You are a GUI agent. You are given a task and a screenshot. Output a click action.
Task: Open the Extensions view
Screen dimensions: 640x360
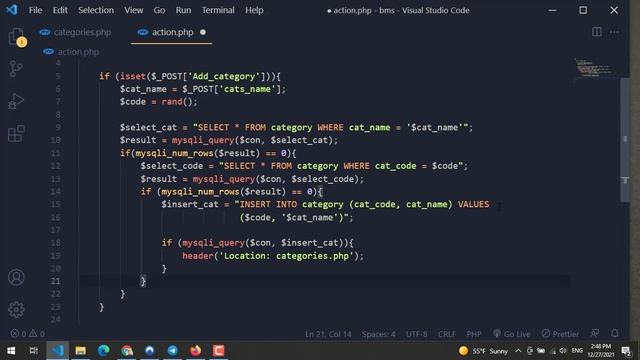(16, 133)
